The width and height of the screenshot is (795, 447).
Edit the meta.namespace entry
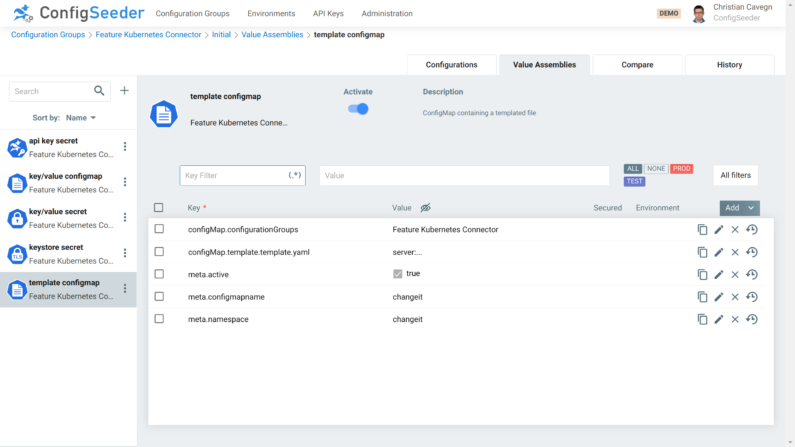718,319
